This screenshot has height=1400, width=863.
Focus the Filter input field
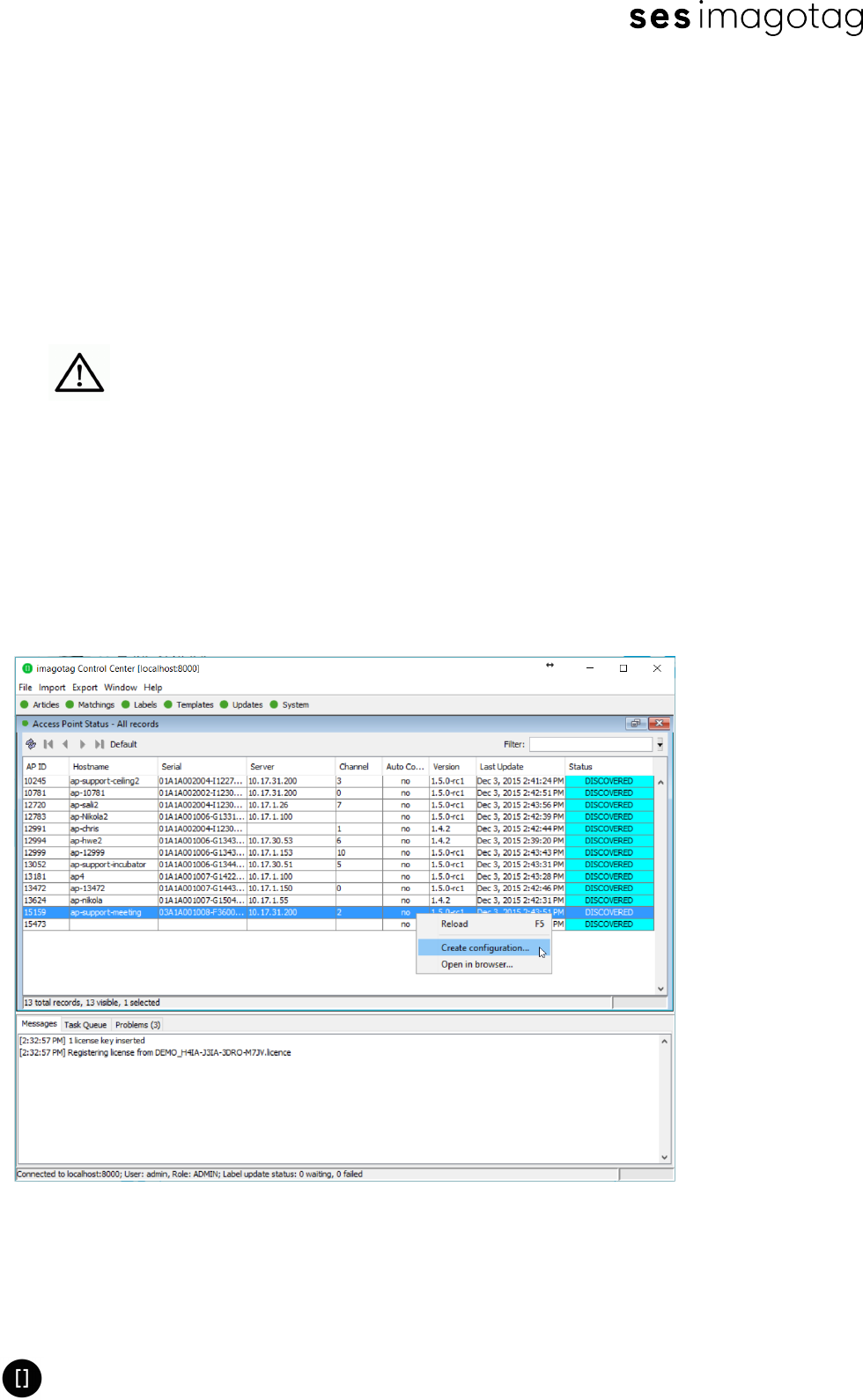[592, 745]
